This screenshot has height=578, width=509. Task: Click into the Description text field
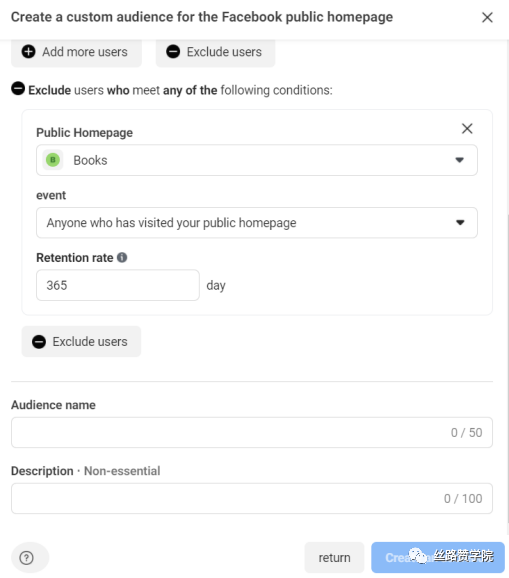click(x=252, y=498)
